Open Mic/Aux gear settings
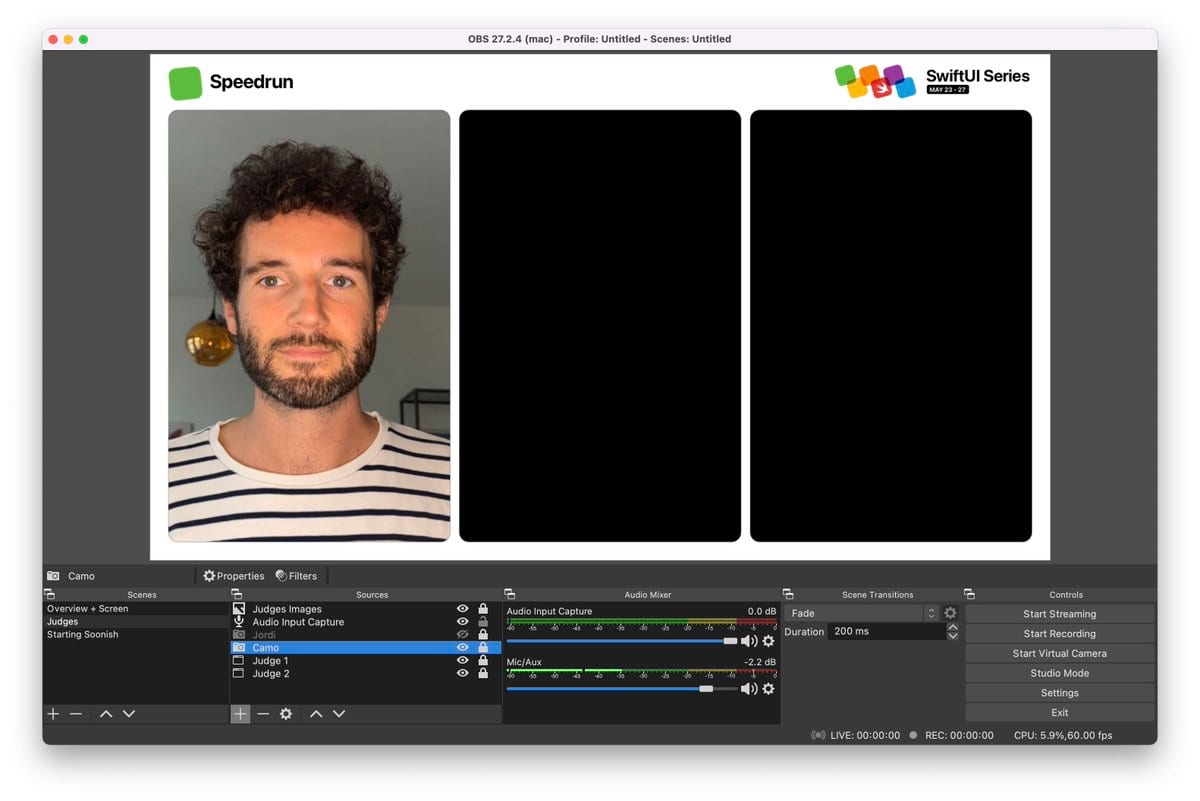Viewport: 1200px width, 801px height. pos(768,689)
